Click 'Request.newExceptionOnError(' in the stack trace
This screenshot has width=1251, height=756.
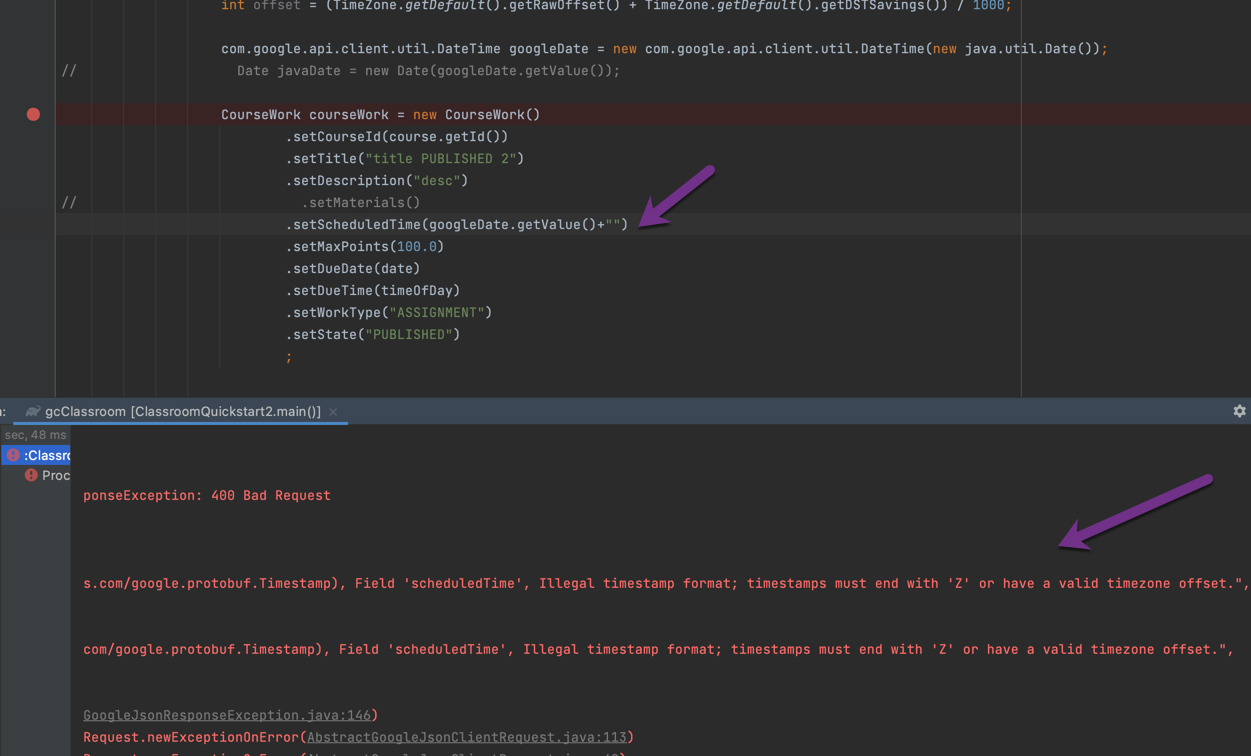195,737
